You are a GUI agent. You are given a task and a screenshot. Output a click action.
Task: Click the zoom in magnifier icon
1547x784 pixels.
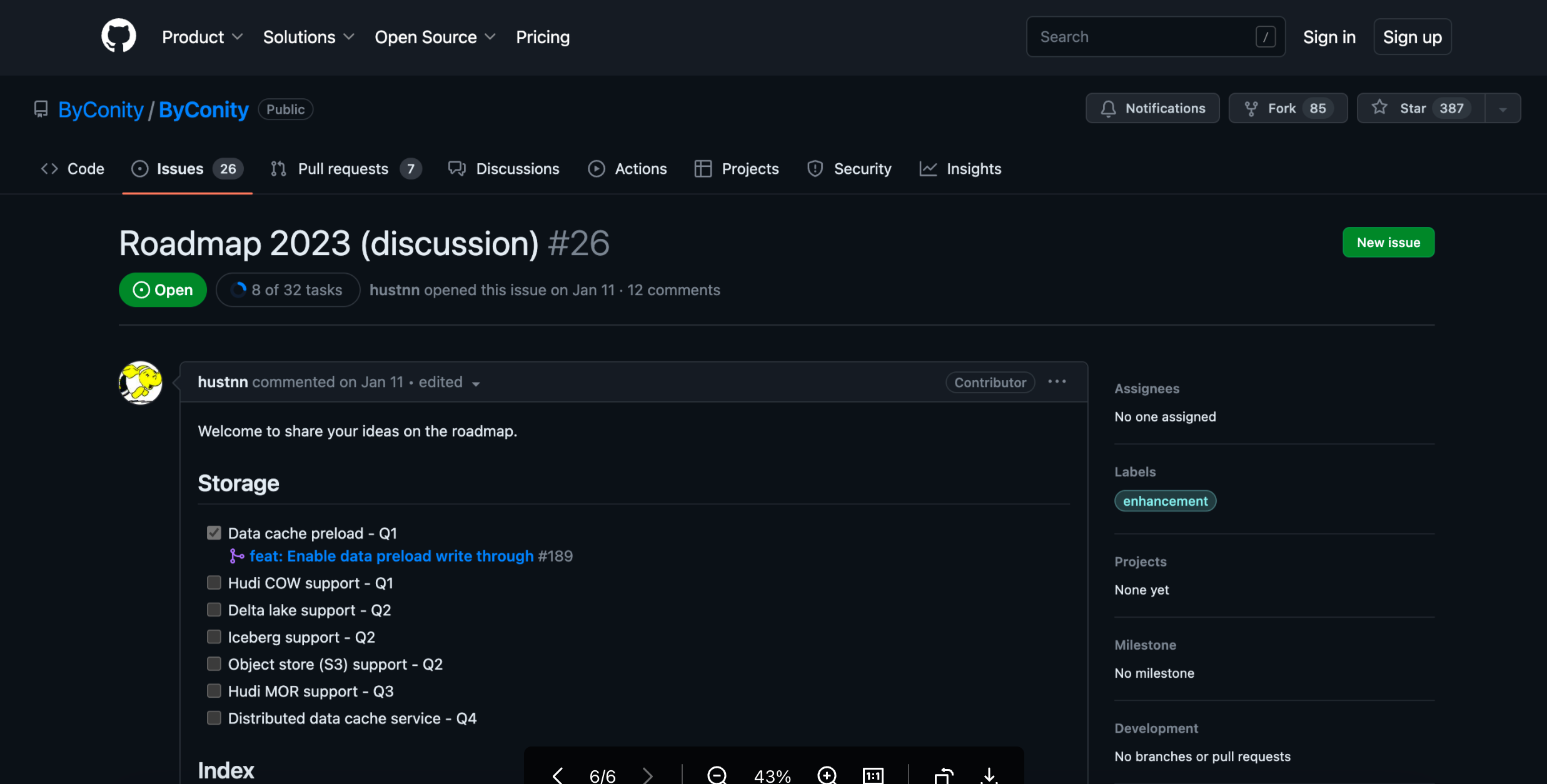click(827, 775)
